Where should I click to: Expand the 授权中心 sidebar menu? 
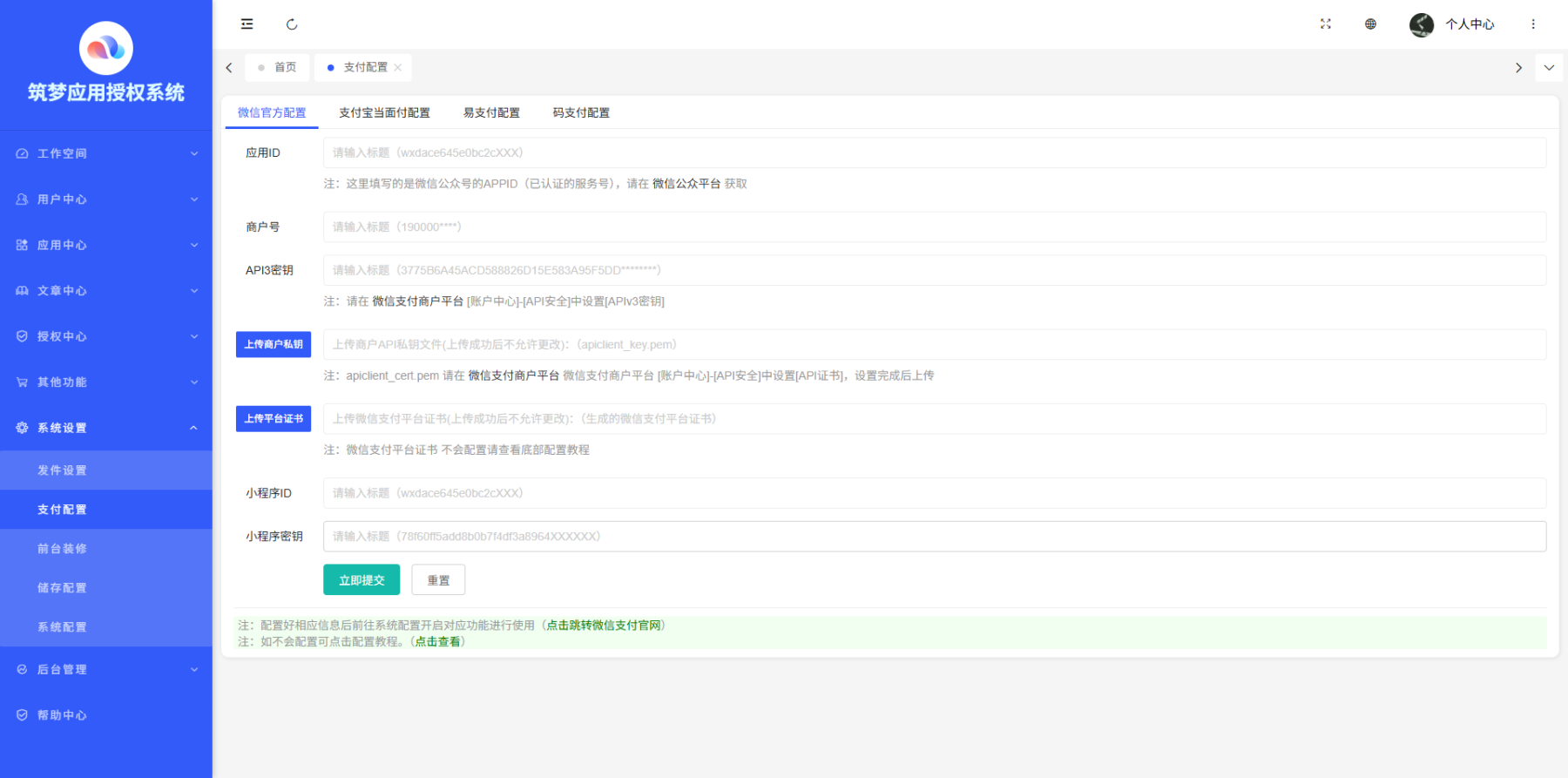(x=105, y=336)
